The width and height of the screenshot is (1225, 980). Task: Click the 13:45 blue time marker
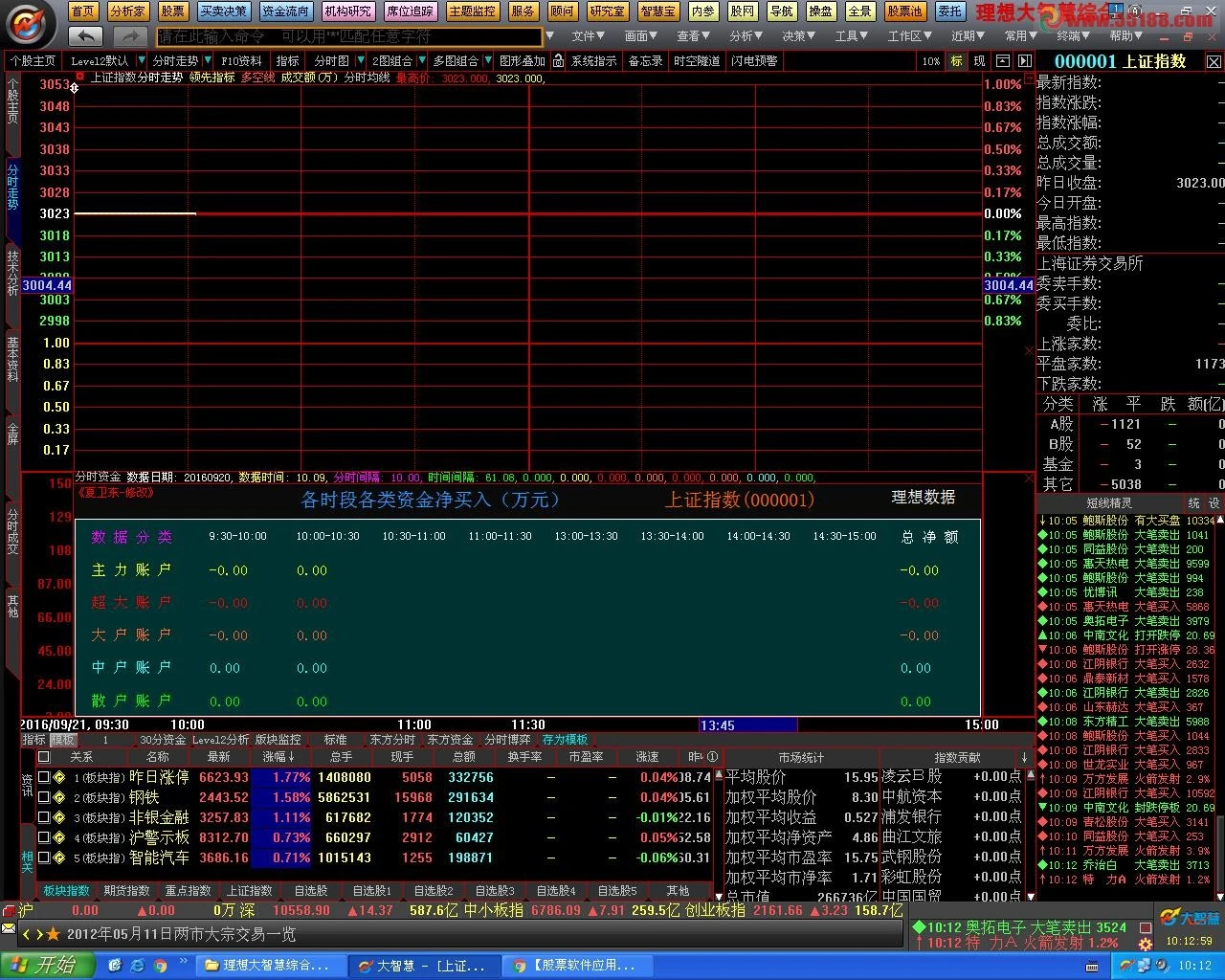coord(747,724)
